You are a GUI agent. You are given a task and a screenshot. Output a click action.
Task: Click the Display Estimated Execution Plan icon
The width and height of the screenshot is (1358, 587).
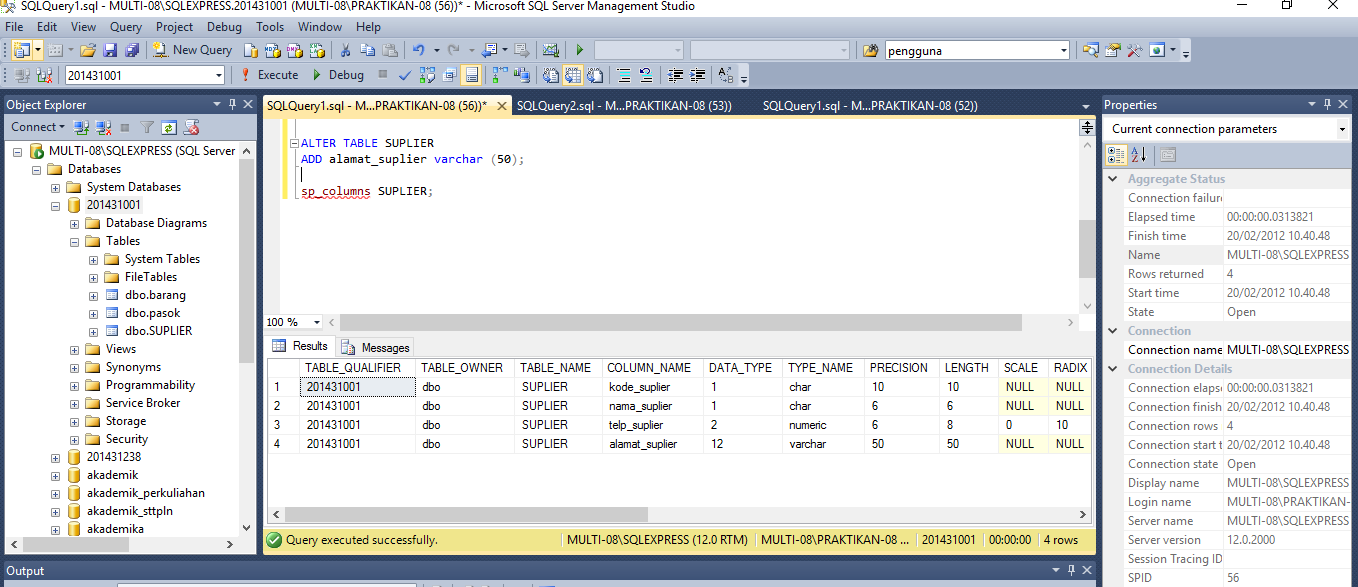point(427,75)
